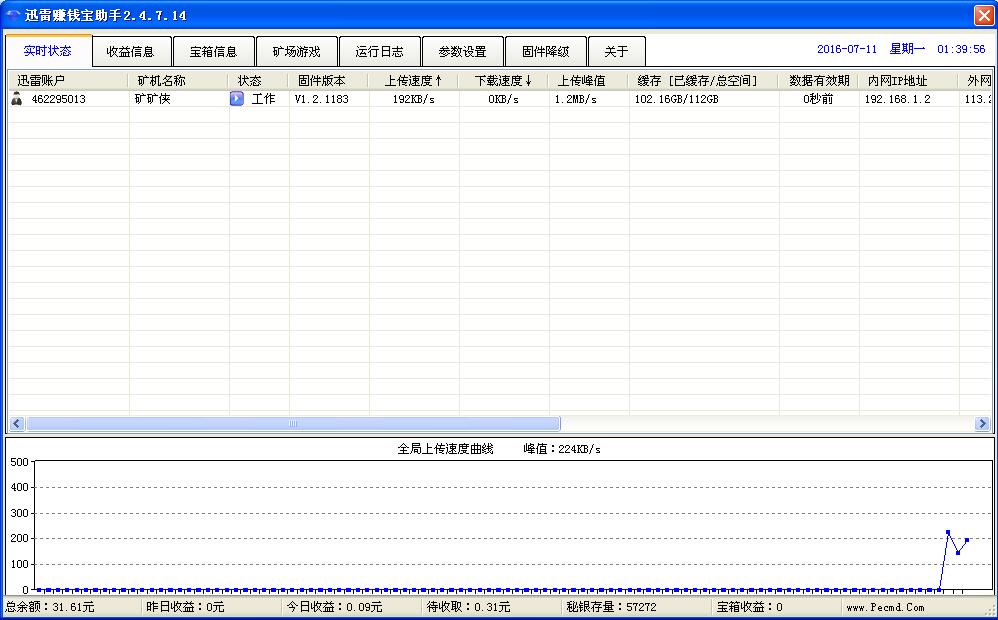Click the clock time 01:39:56
998x620 pixels.
961,49
